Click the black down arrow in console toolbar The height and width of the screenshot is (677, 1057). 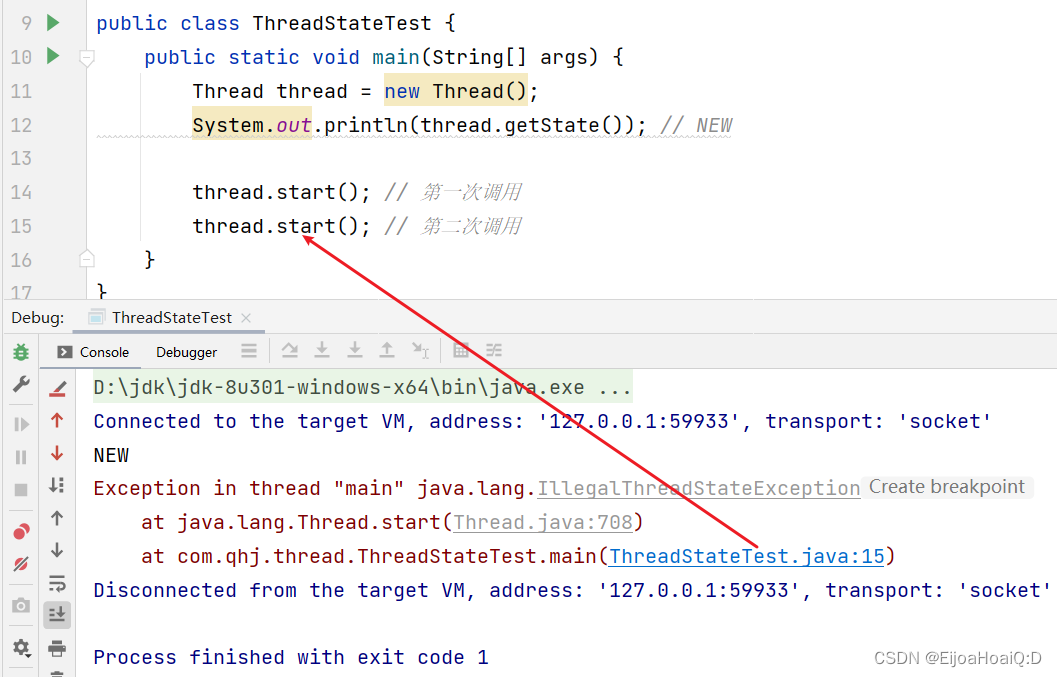57,550
